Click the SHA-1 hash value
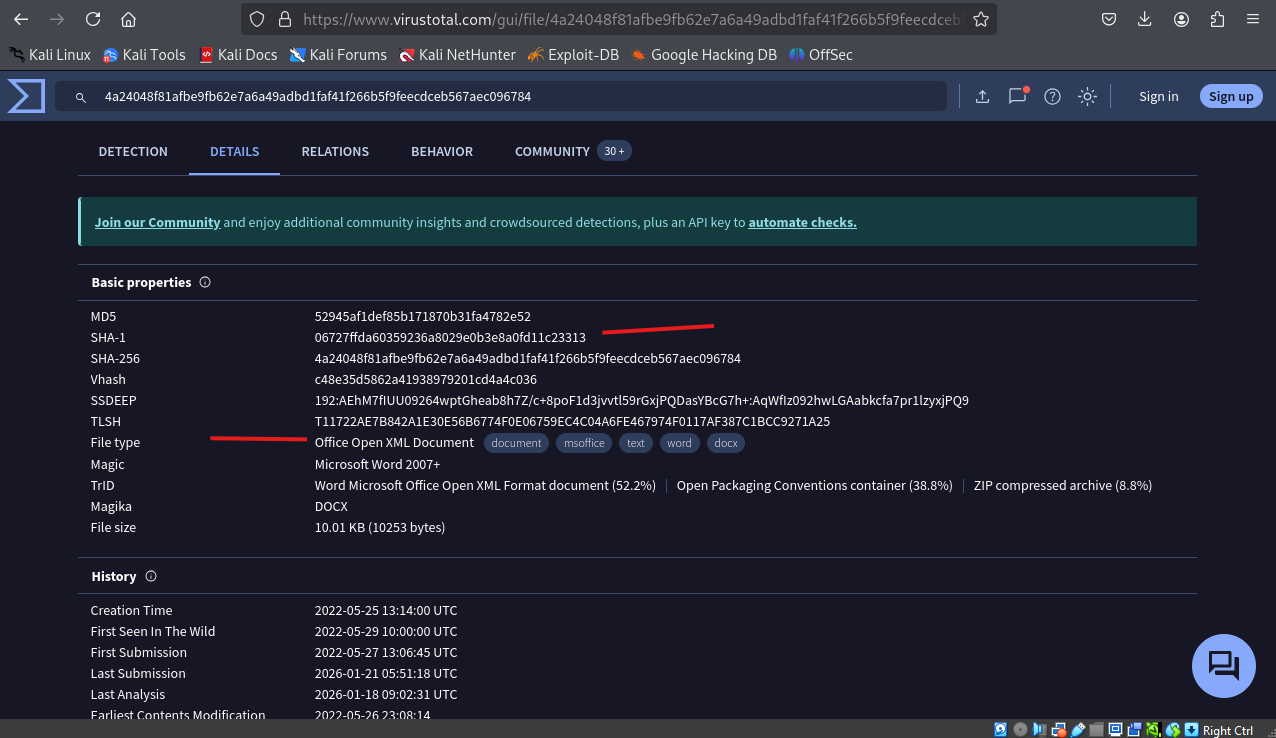This screenshot has width=1276, height=738. (450, 338)
